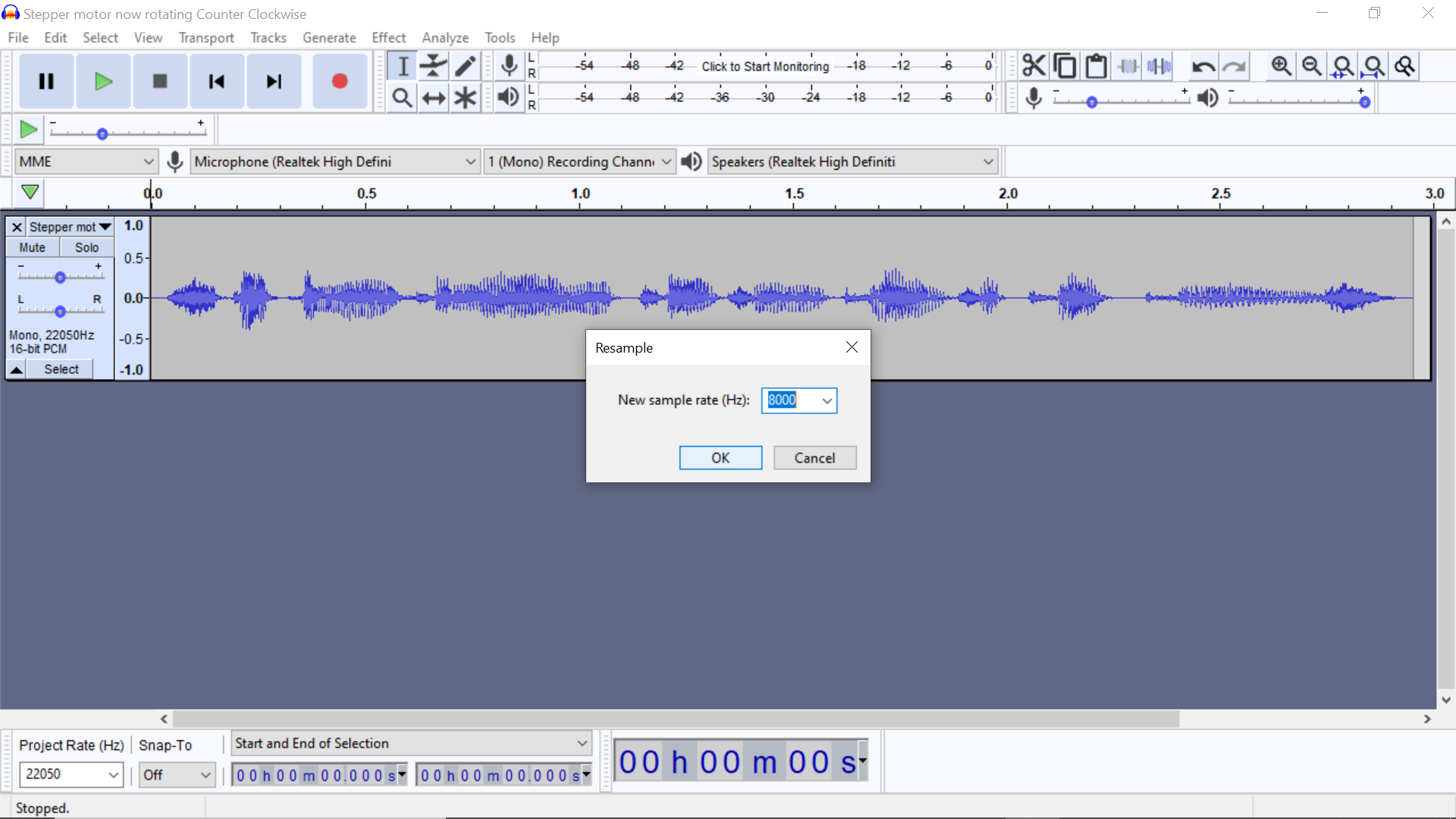
Task: Click the Copy icon
Action: pyautogui.click(x=1065, y=66)
